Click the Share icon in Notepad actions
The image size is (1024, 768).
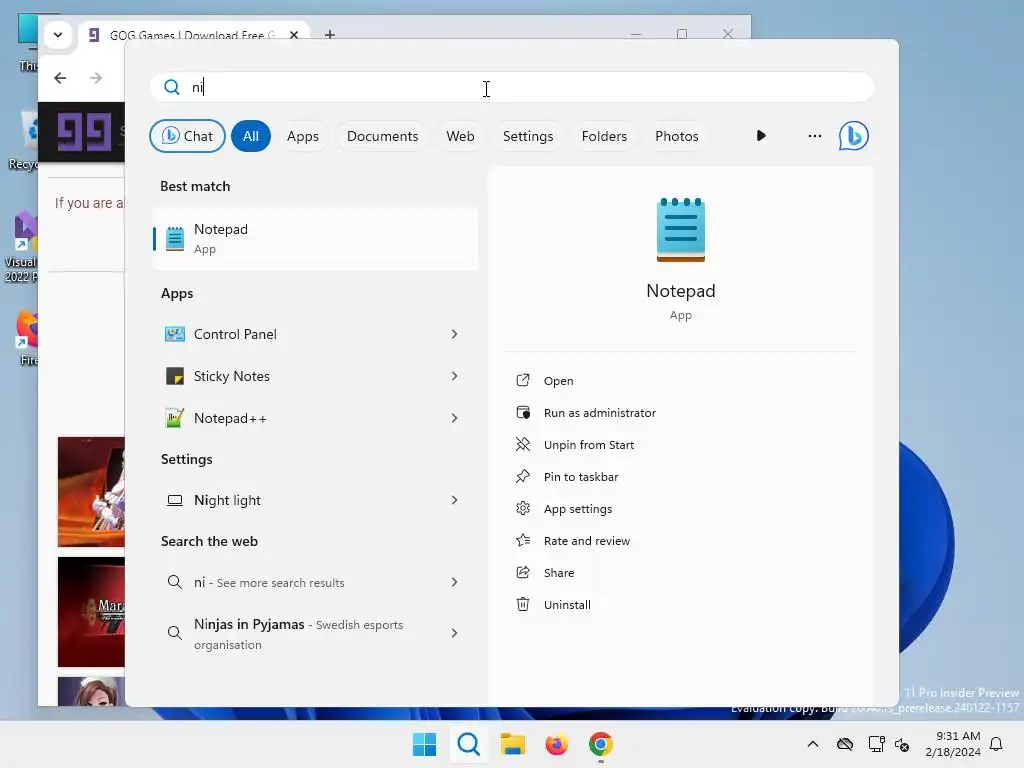pos(522,572)
